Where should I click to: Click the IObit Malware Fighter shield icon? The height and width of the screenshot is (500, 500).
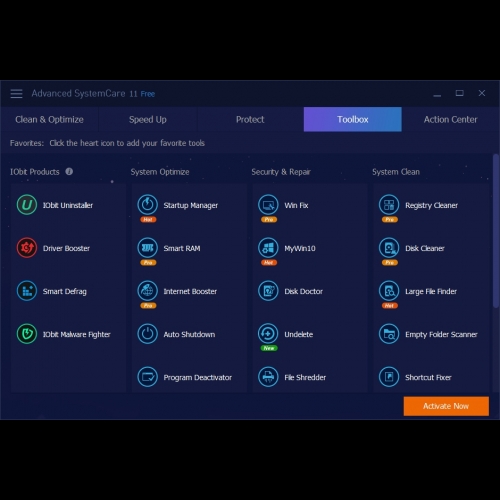pyautogui.click(x=27, y=334)
